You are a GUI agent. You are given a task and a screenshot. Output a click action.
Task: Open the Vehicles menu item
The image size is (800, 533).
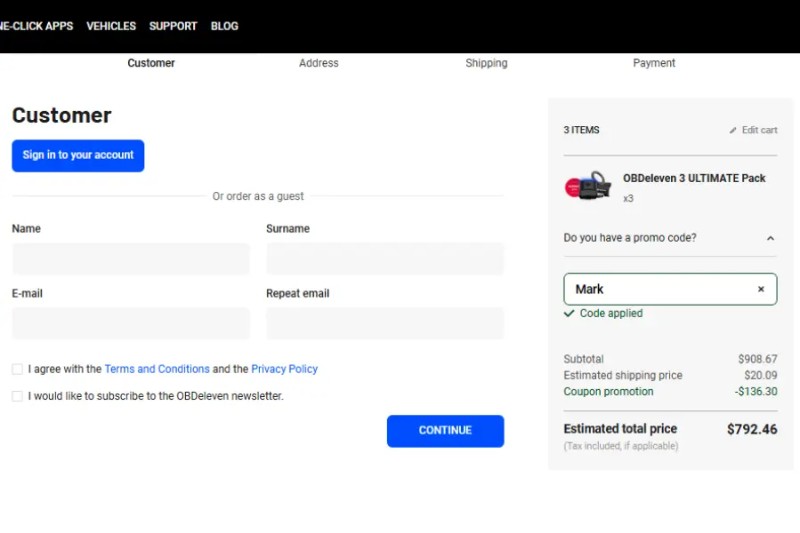click(111, 26)
